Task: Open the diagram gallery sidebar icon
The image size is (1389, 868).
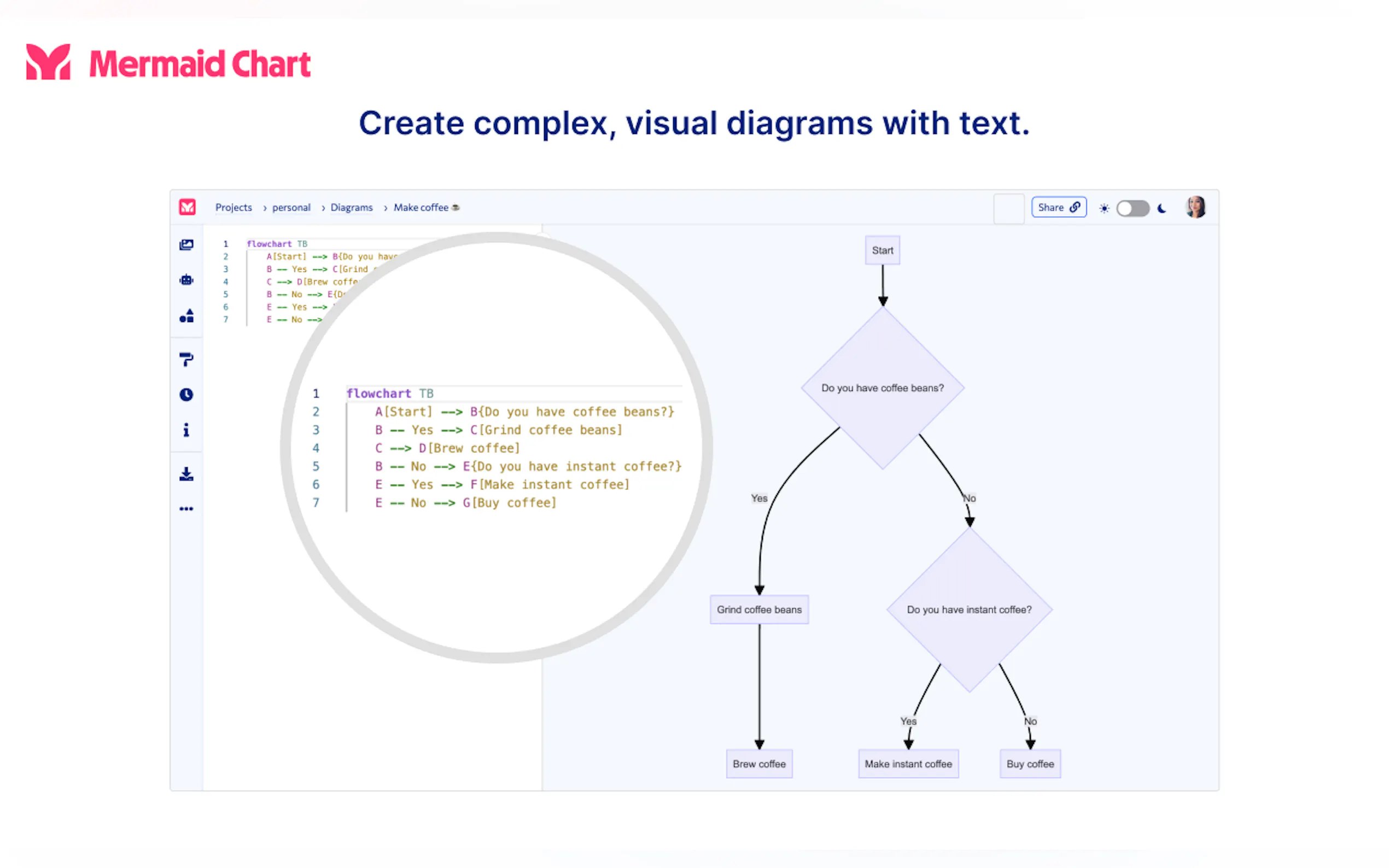Action: coord(186,245)
